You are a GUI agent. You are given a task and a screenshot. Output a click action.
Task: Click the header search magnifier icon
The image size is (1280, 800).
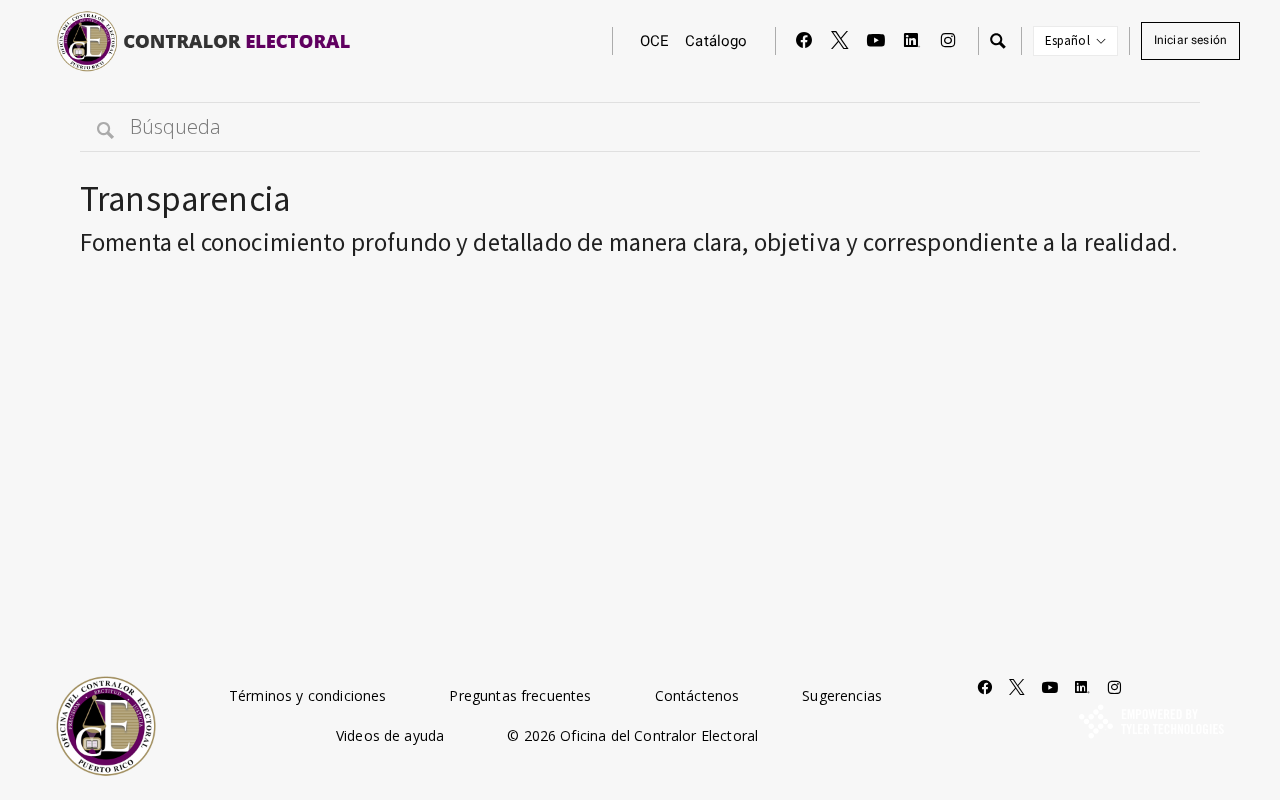(998, 41)
